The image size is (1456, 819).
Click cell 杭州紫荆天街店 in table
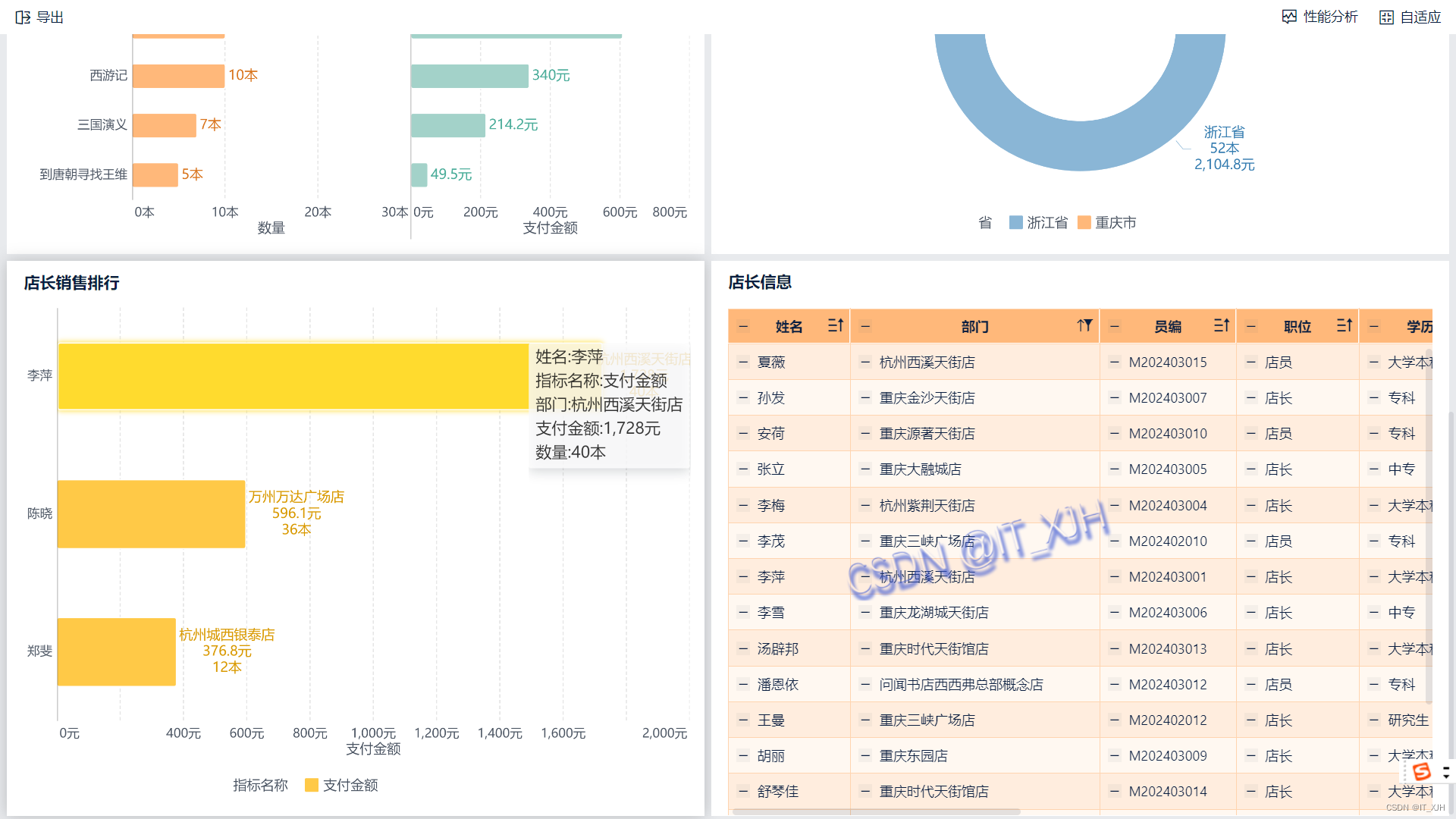pyautogui.click(x=927, y=506)
